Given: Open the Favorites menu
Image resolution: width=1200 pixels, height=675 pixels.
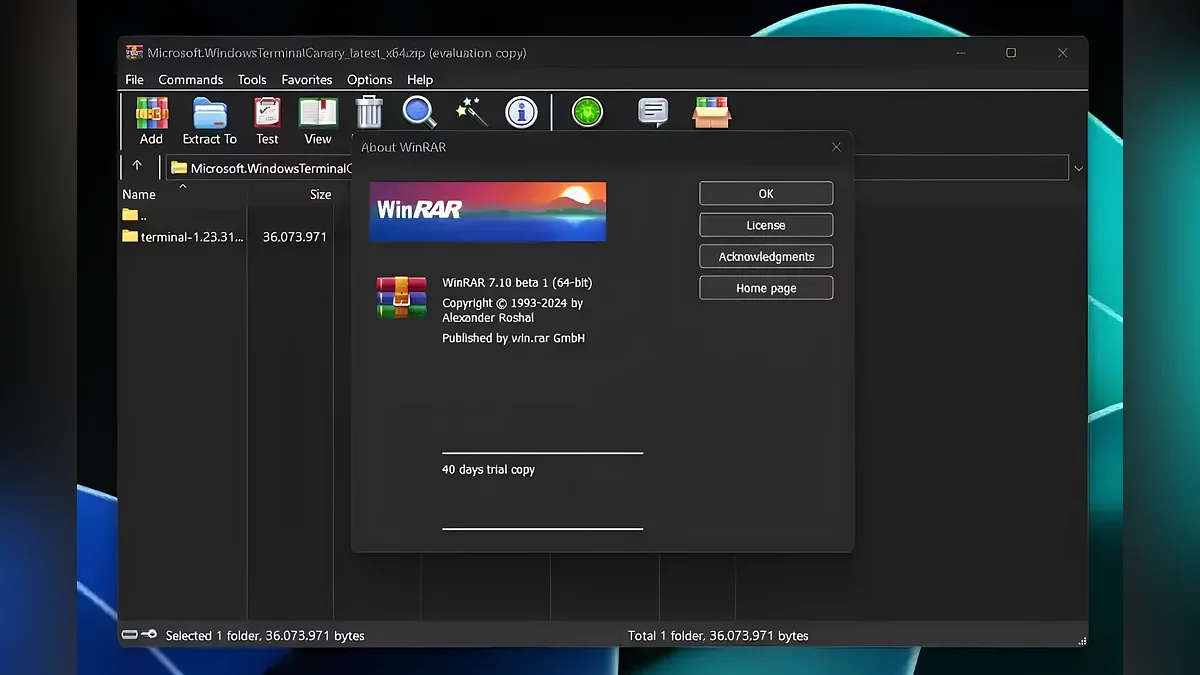Looking at the screenshot, I should coord(306,80).
